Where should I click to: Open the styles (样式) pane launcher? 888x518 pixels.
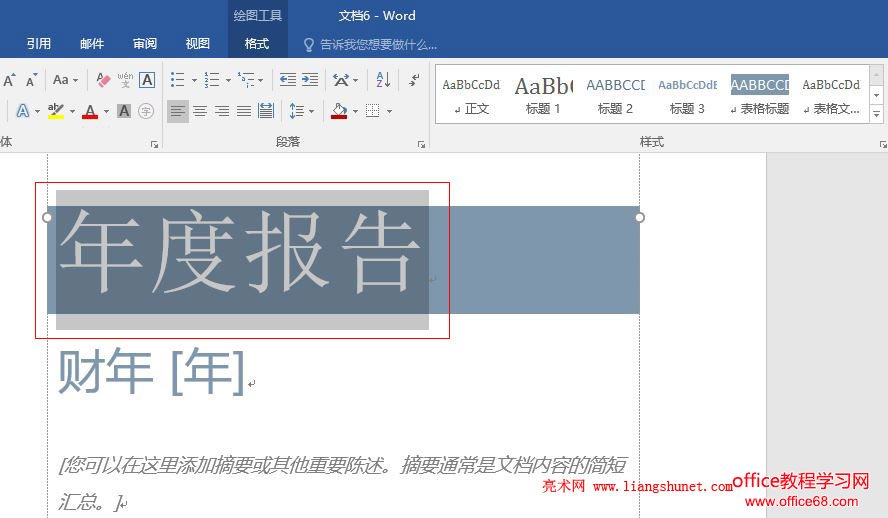(x=883, y=145)
